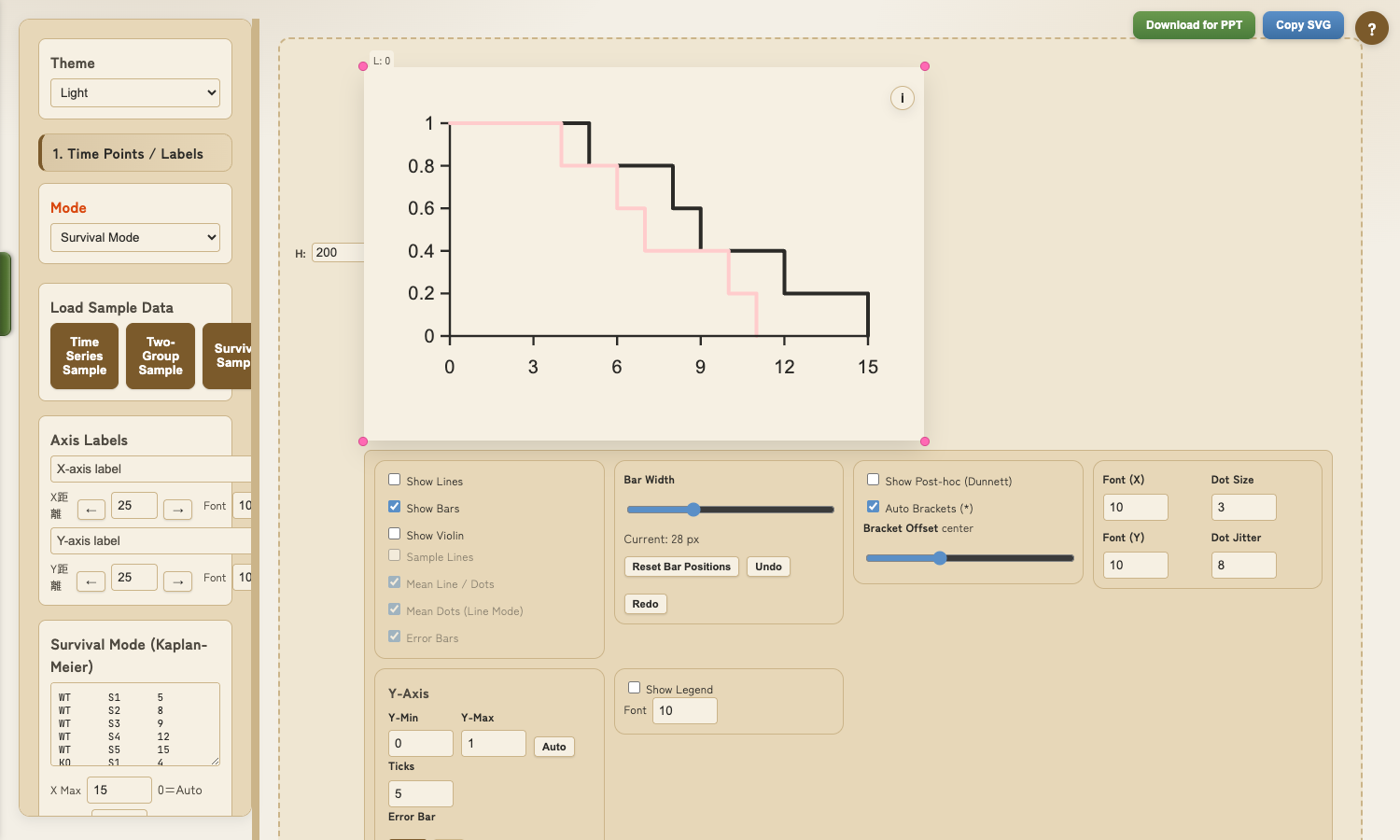Click the top-right pink resize handle
This screenshot has height=840, width=1400.
tap(925, 66)
